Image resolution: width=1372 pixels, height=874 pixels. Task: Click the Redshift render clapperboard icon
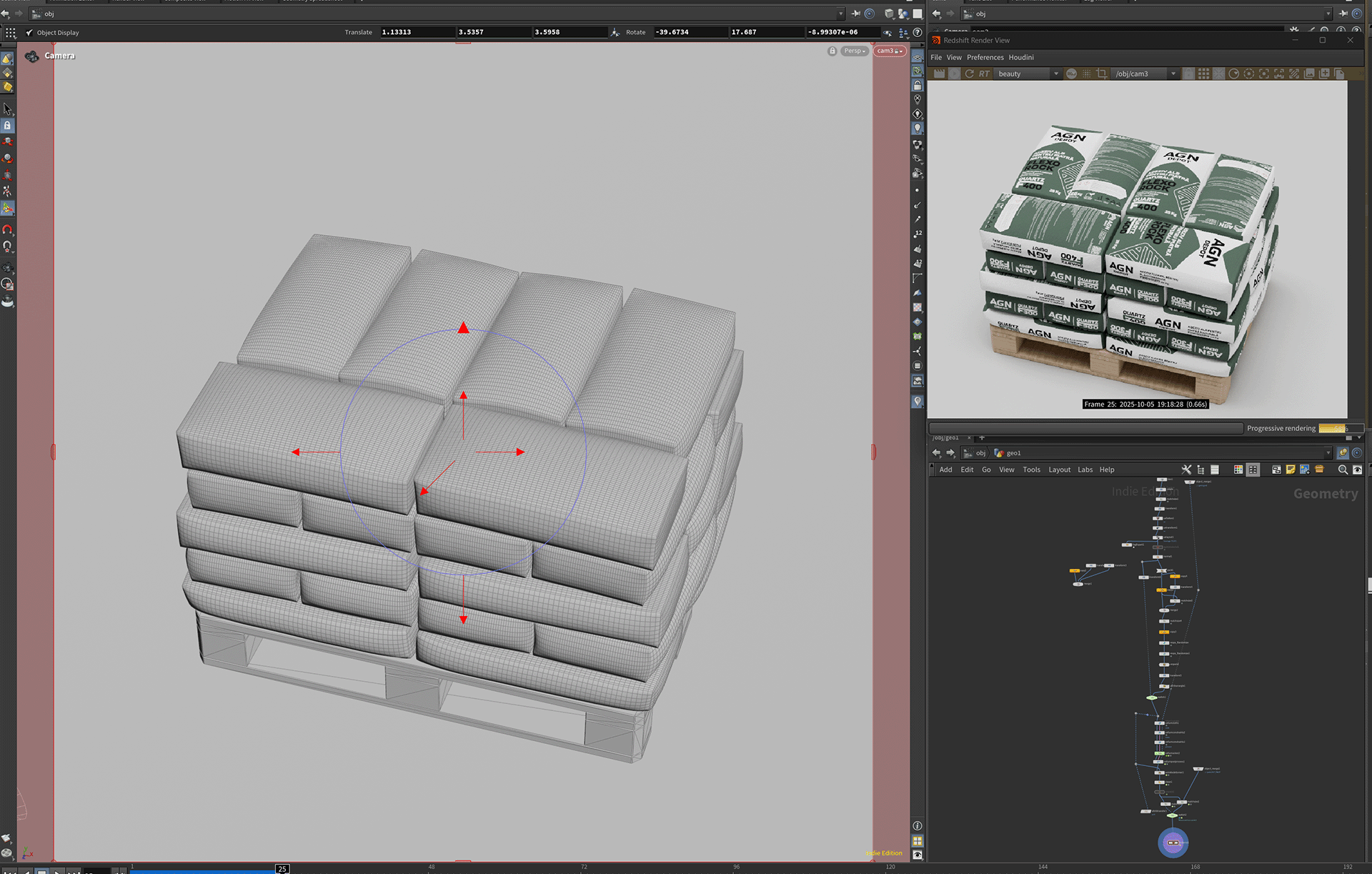(939, 74)
